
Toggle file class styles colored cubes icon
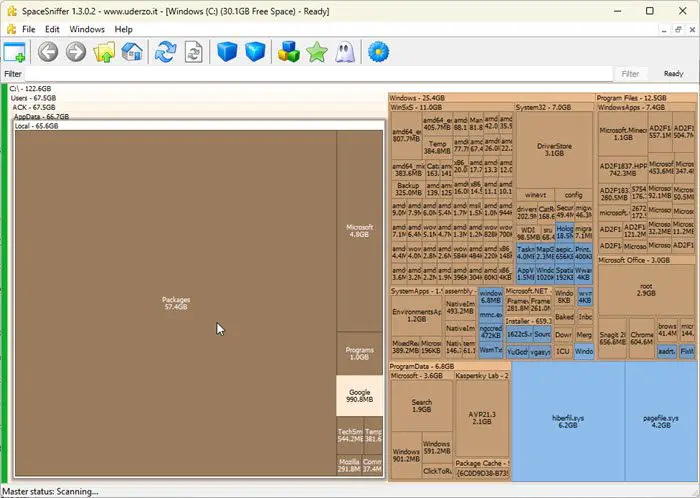coord(289,52)
